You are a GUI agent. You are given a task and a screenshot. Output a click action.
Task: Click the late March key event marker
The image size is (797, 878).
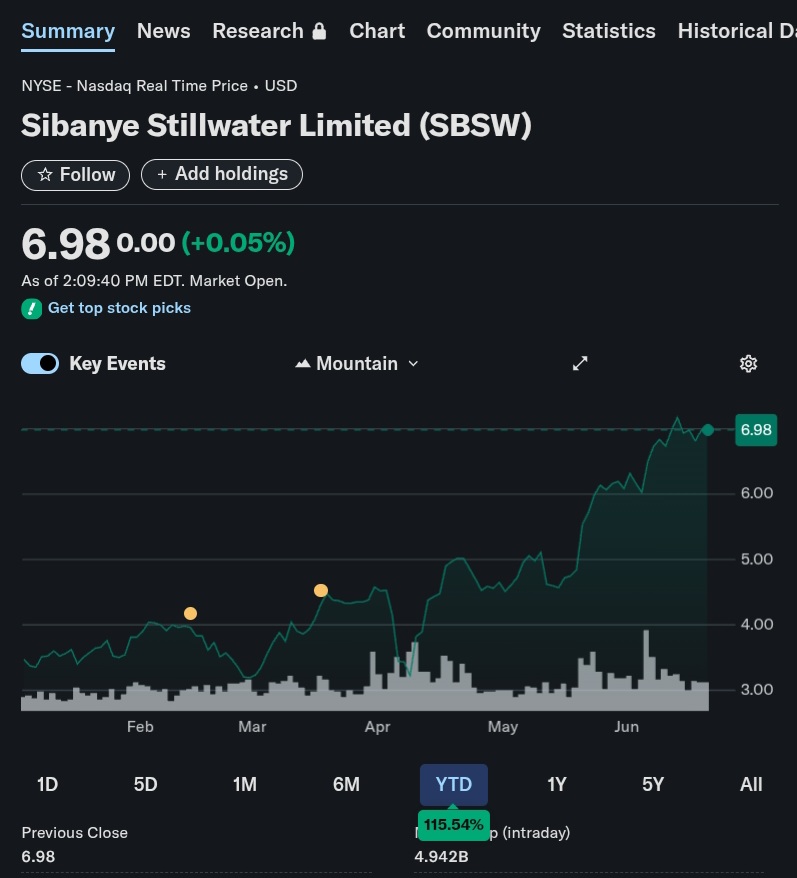[321, 591]
